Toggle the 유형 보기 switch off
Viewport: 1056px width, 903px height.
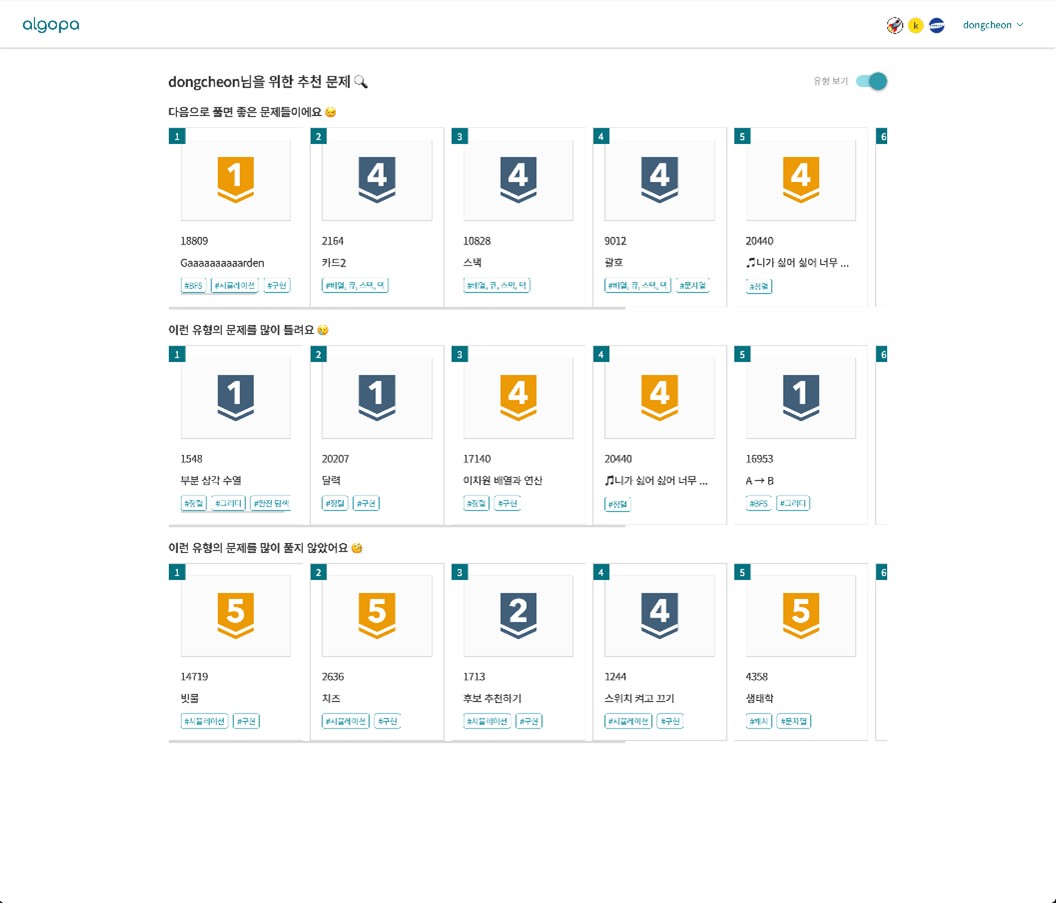click(872, 81)
